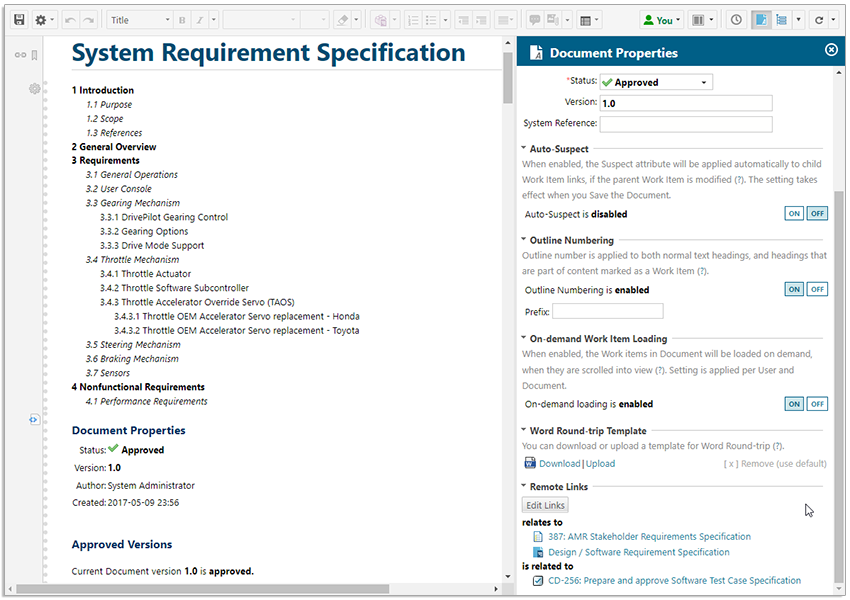Viewport: 850px width, 600px height.
Task: Increase the paragraph indent
Action: pyautogui.click(x=481, y=20)
